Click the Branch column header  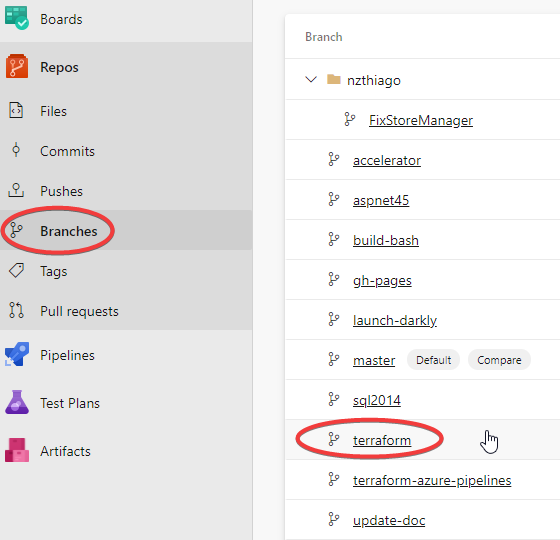(x=324, y=37)
